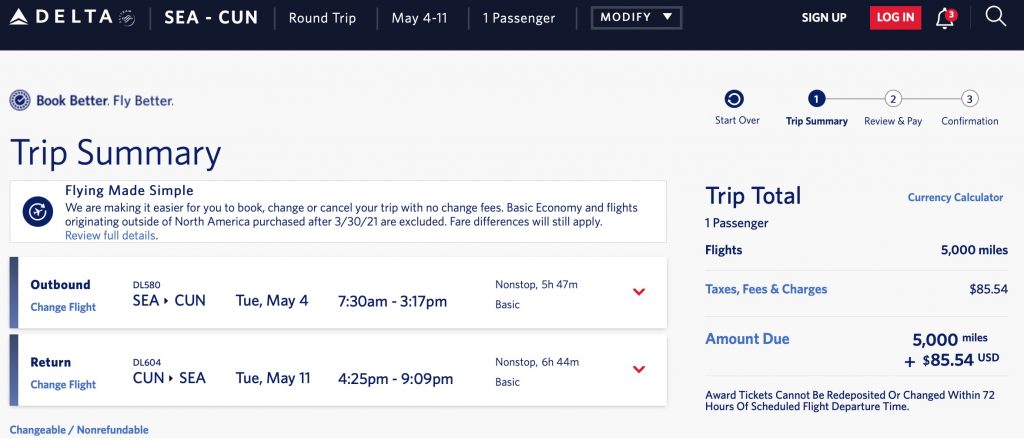Open the Currency Calculator link
The image size is (1024, 438).
coord(955,198)
